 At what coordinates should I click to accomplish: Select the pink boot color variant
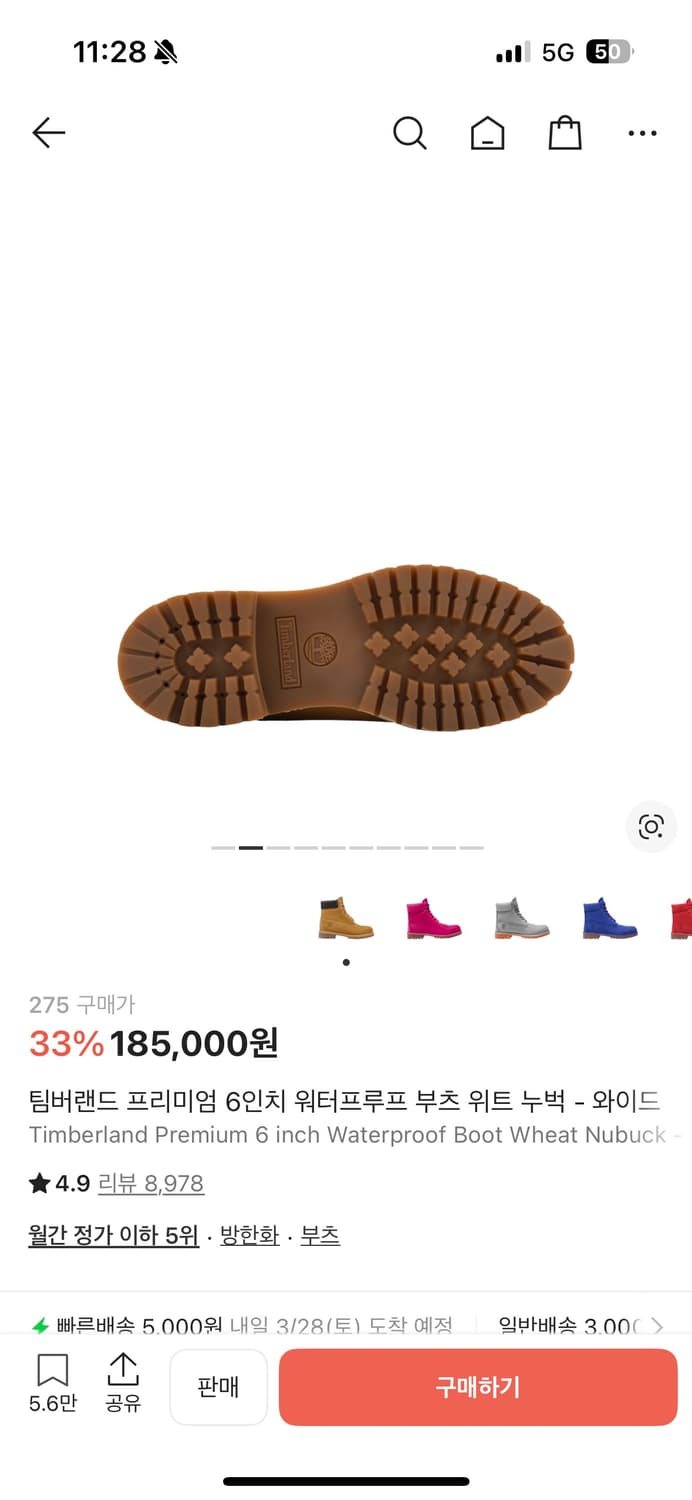pos(434,918)
